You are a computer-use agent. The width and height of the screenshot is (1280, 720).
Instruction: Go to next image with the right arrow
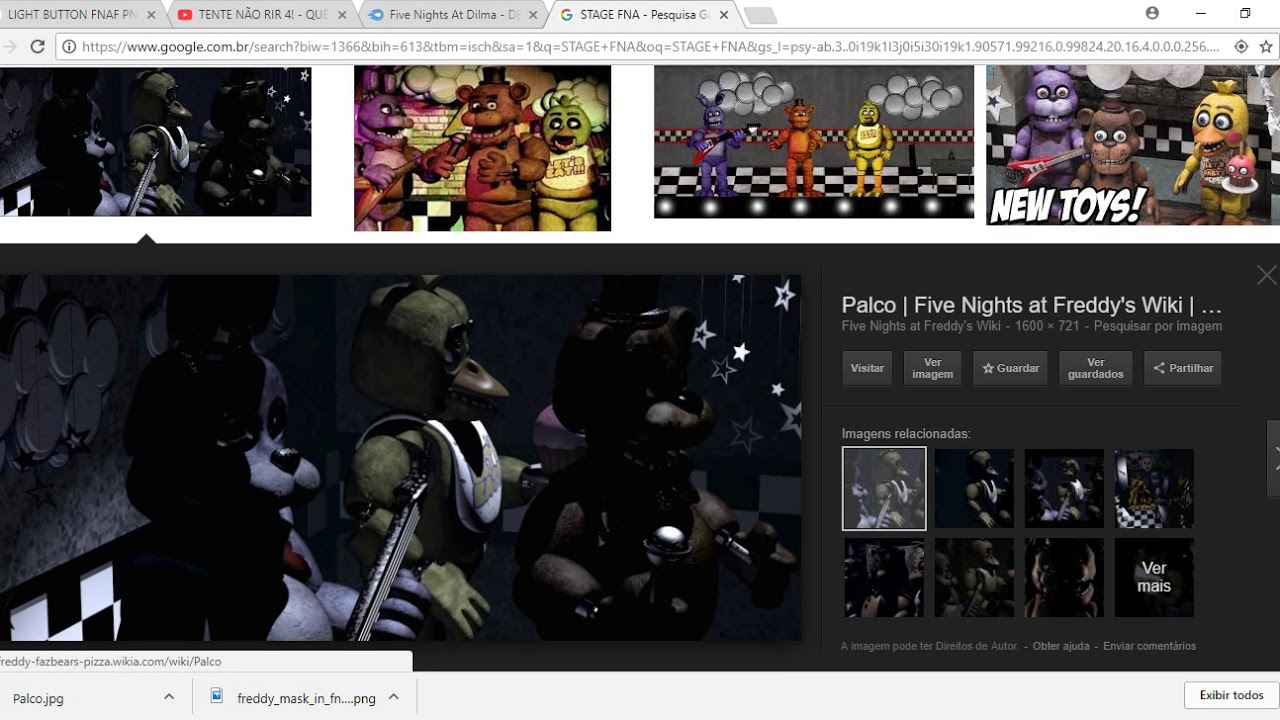pyautogui.click(x=1274, y=458)
